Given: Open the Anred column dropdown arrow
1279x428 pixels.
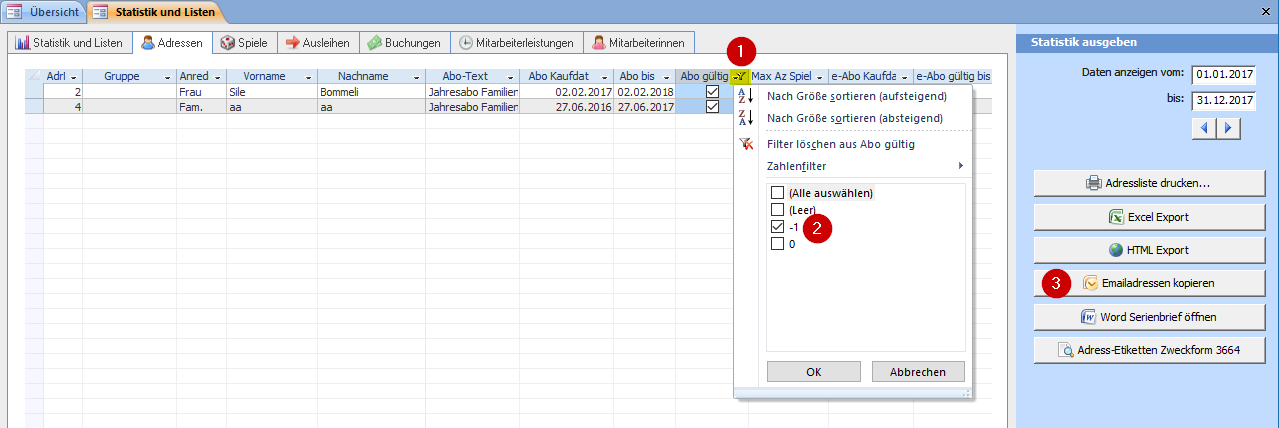Looking at the screenshot, I should tap(218, 77).
